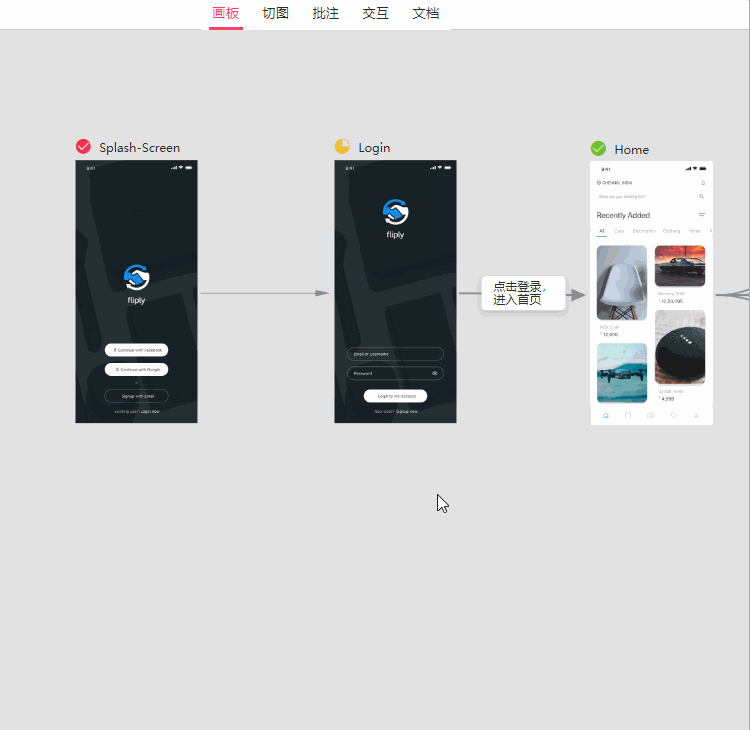
Task: Click the Google Home speaker thumbnail
Action: (680, 347)
